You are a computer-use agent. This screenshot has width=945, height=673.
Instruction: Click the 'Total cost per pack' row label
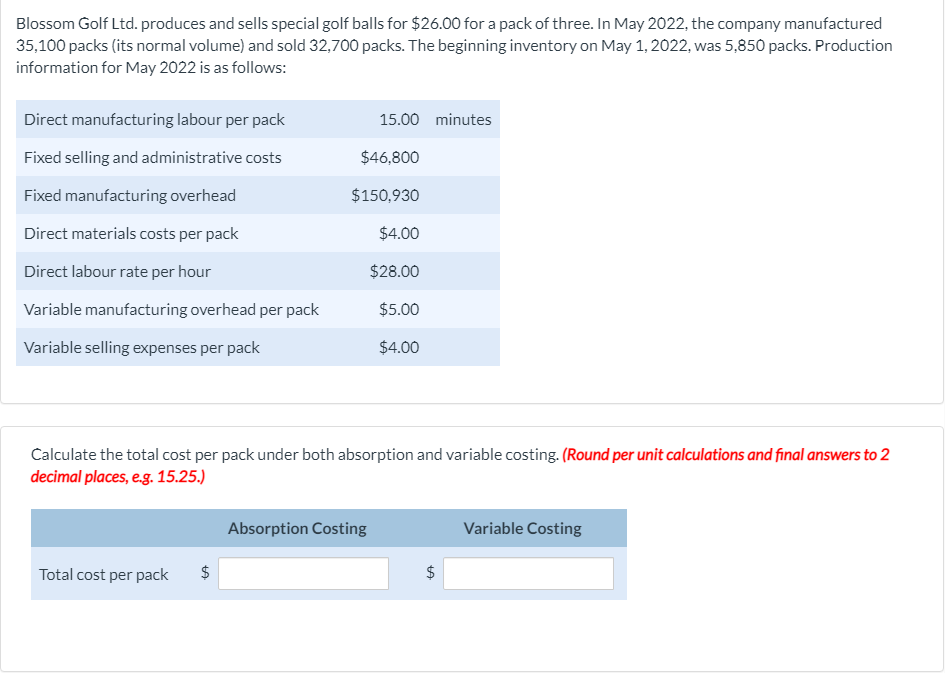104,574
